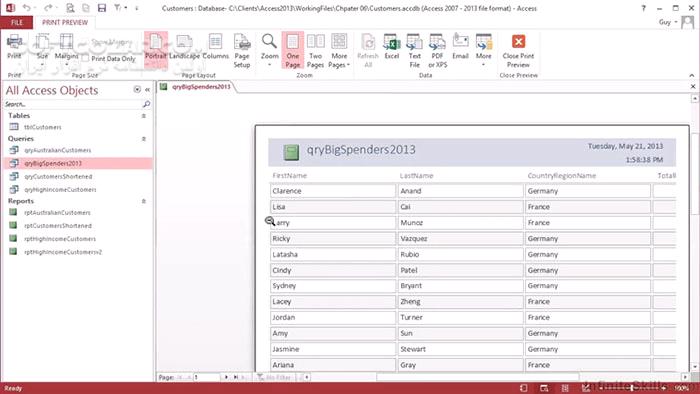Click the Access application icon in title bar
This screenshot has height=394, width=700.
10,8
